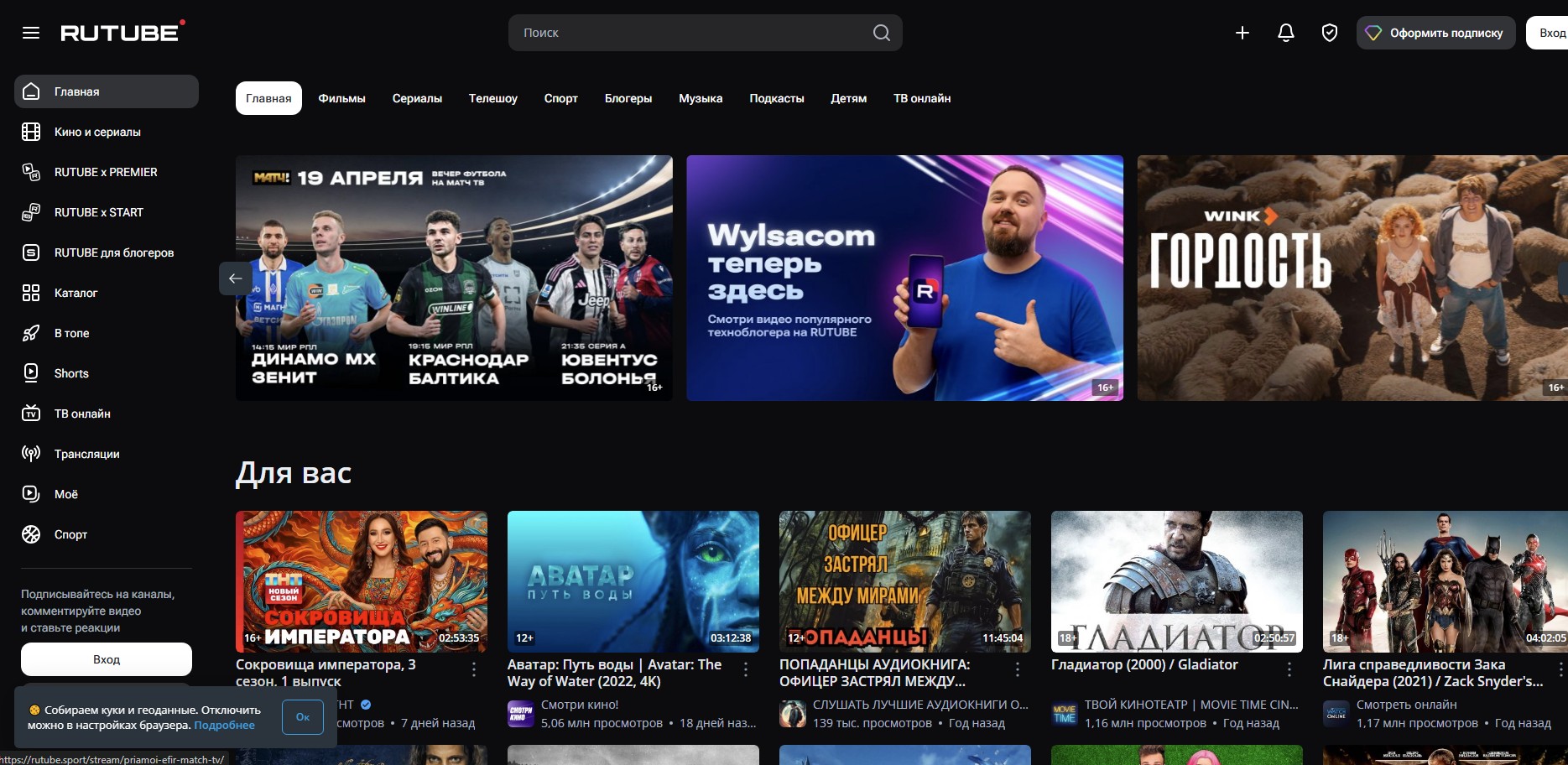
Task: Open the hamburger menu
Action: 31,33
